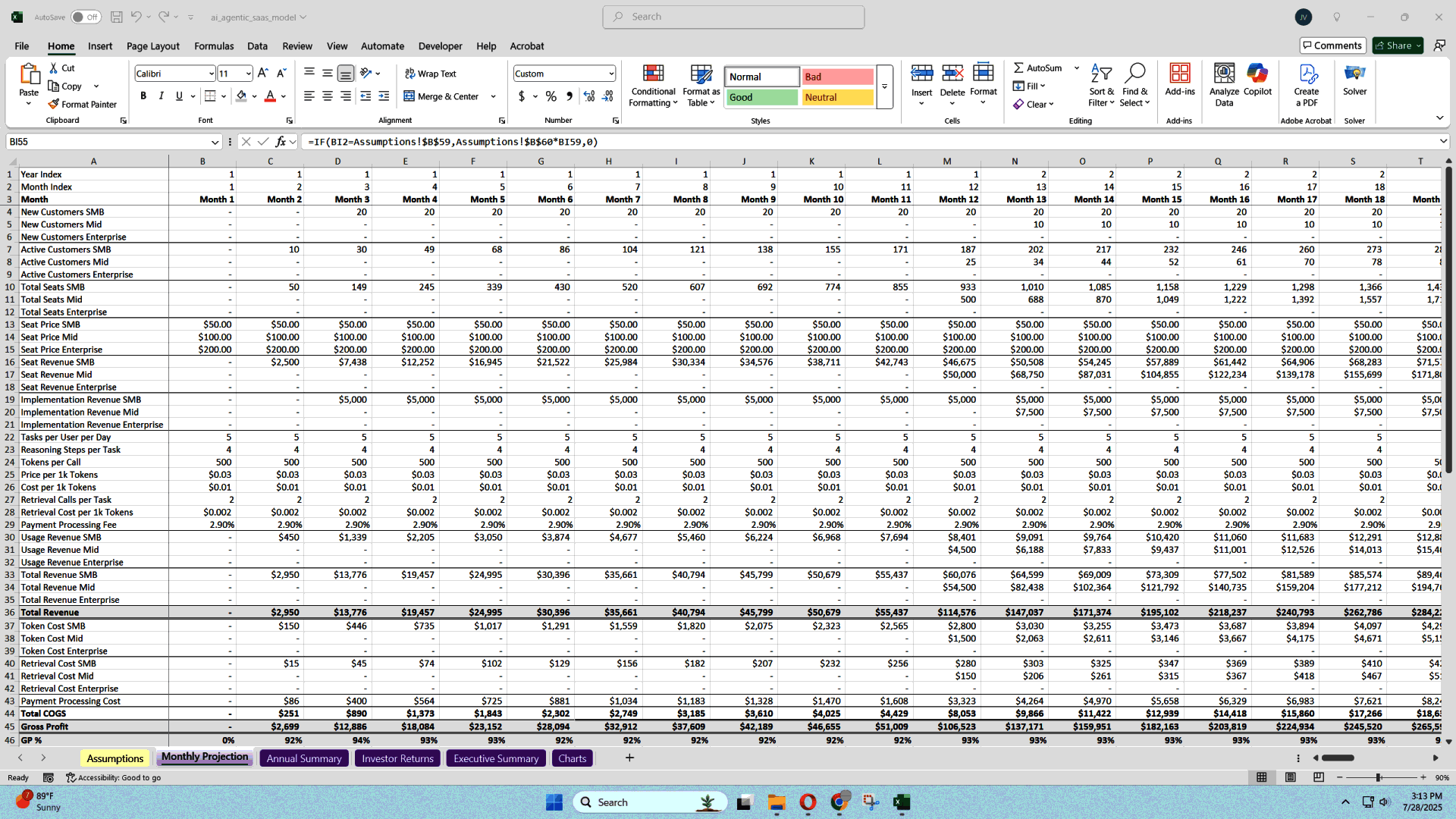This screenshot has width=1456, height=819.
Task: Apply Comma Style format
Action: click(x=570, y=96)
